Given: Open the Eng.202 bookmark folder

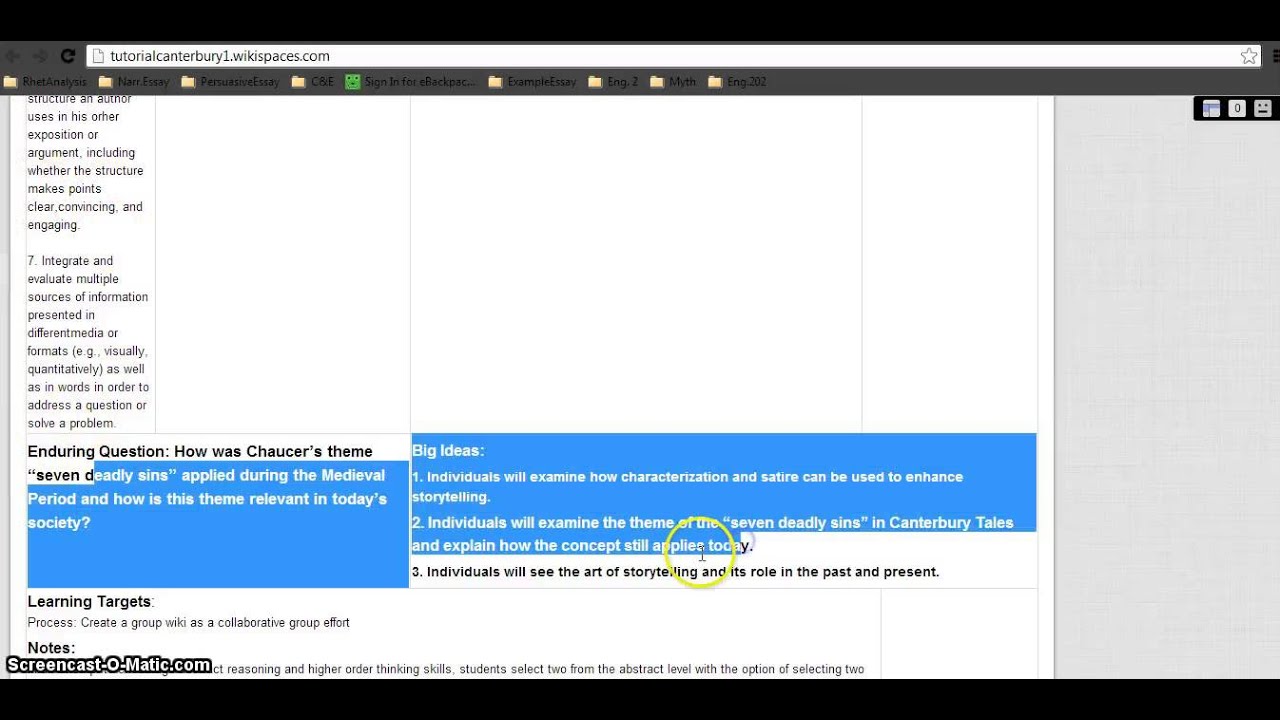Looking at the screenshot, I should tap(737, 82).
